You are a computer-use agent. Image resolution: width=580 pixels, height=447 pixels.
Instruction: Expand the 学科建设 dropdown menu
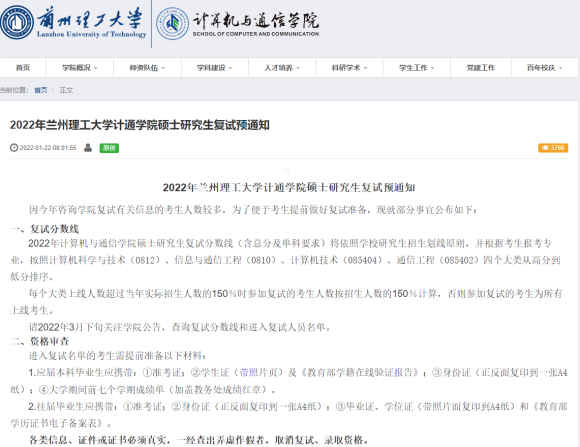[x=215, y=68]
